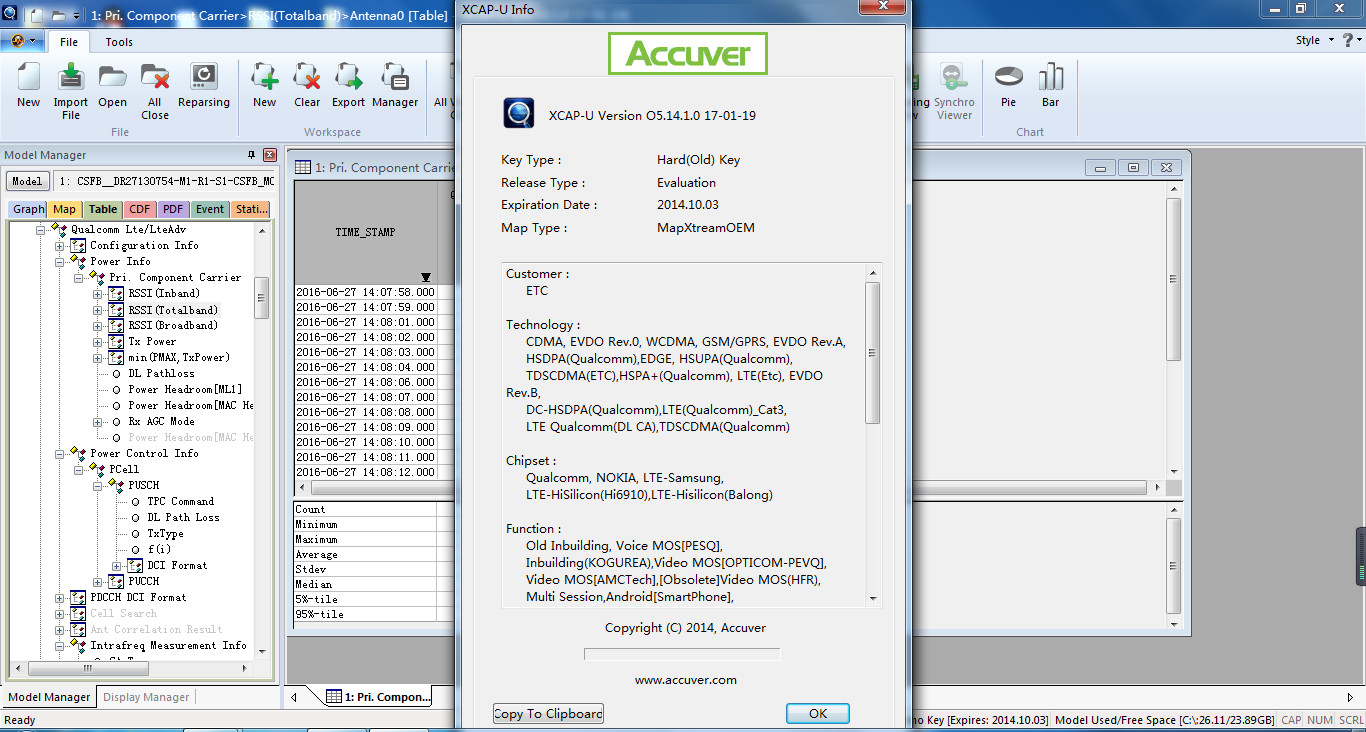Click Copy To Clipboard
Image resolution: width=1366 pixels, height=732 pixels.
(x=547, y=713)
